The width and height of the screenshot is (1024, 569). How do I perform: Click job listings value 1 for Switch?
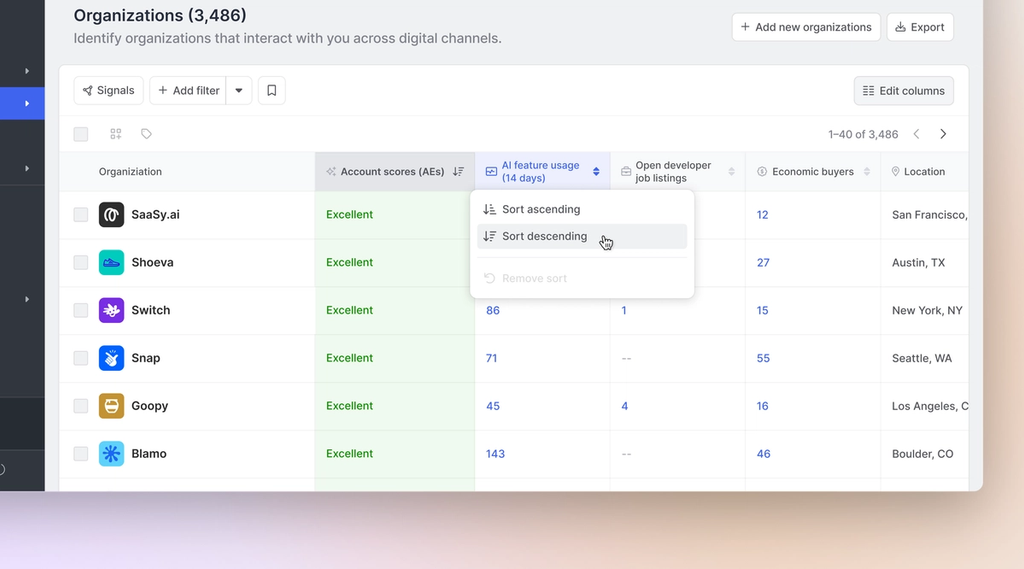(624, 310)
